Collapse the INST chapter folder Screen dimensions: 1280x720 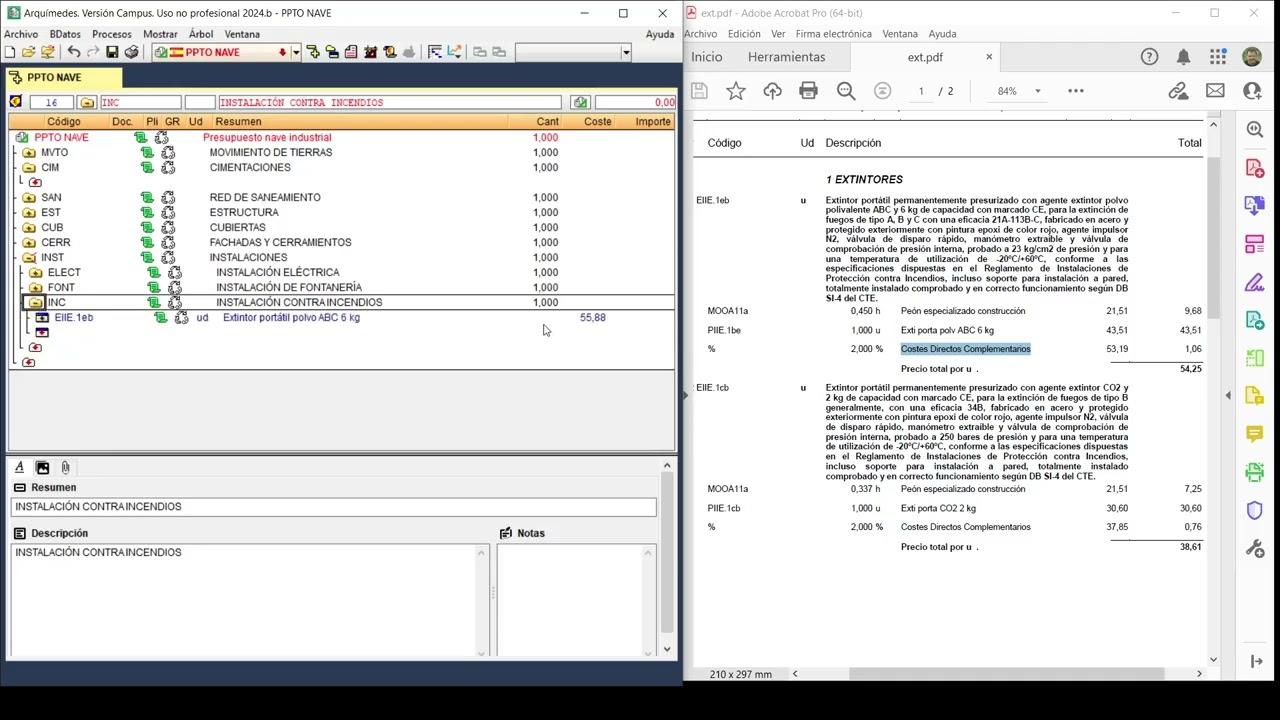click(x=29, y=258)
